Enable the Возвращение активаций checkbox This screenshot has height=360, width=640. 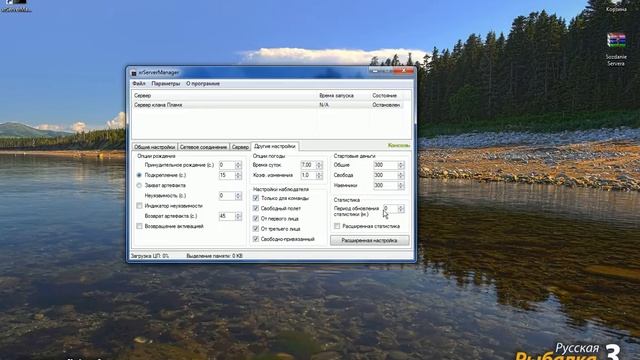click(139, 226)
